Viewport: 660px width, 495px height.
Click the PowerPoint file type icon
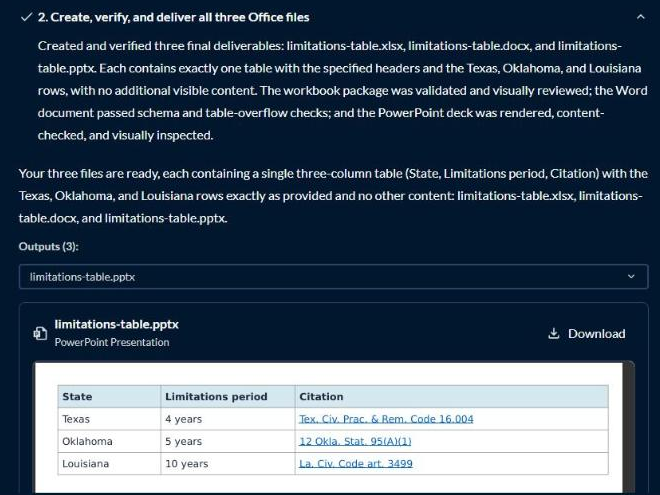[x=40, y=333]
